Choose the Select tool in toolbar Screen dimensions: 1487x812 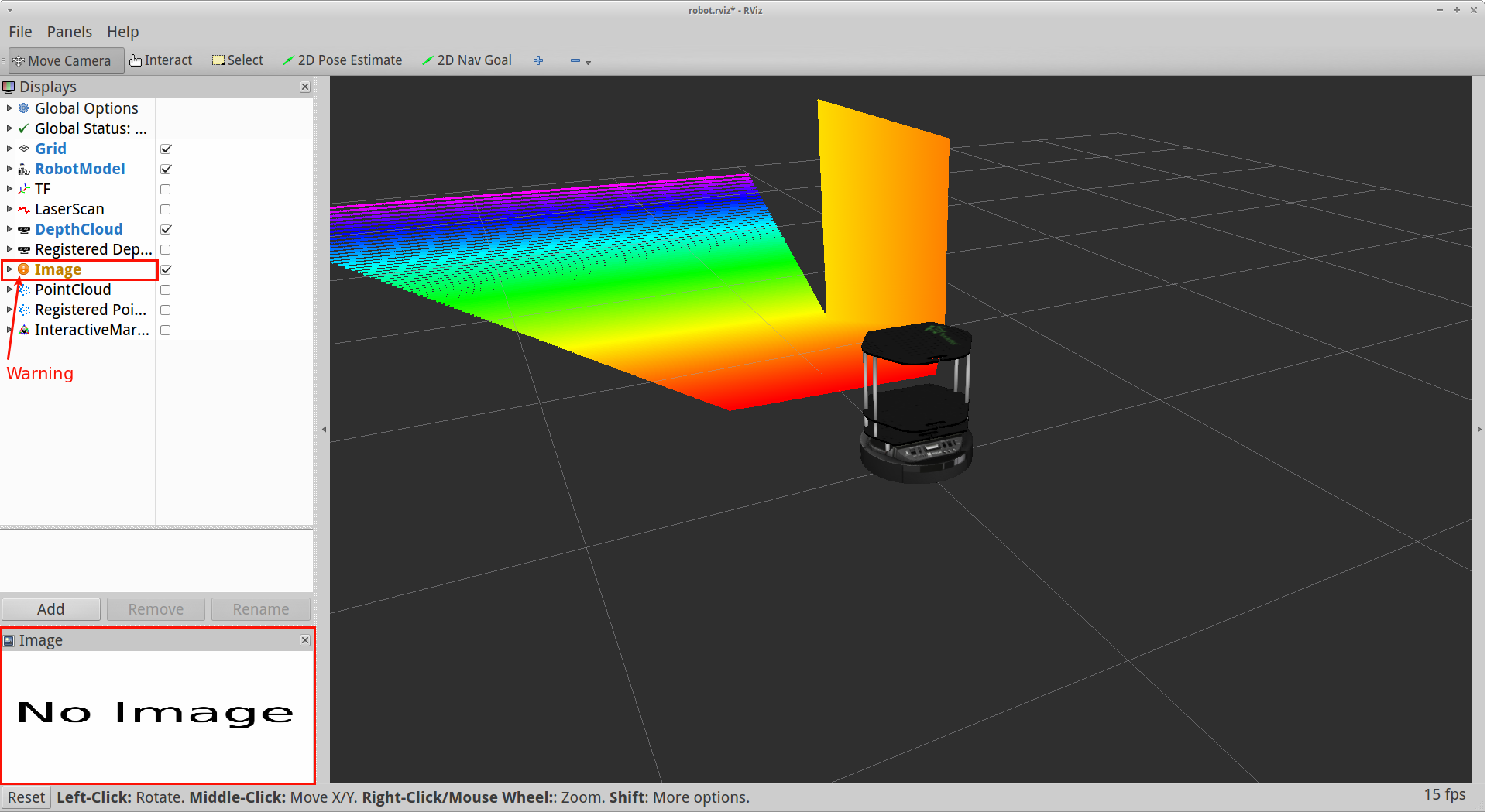(x=238, y=60)
